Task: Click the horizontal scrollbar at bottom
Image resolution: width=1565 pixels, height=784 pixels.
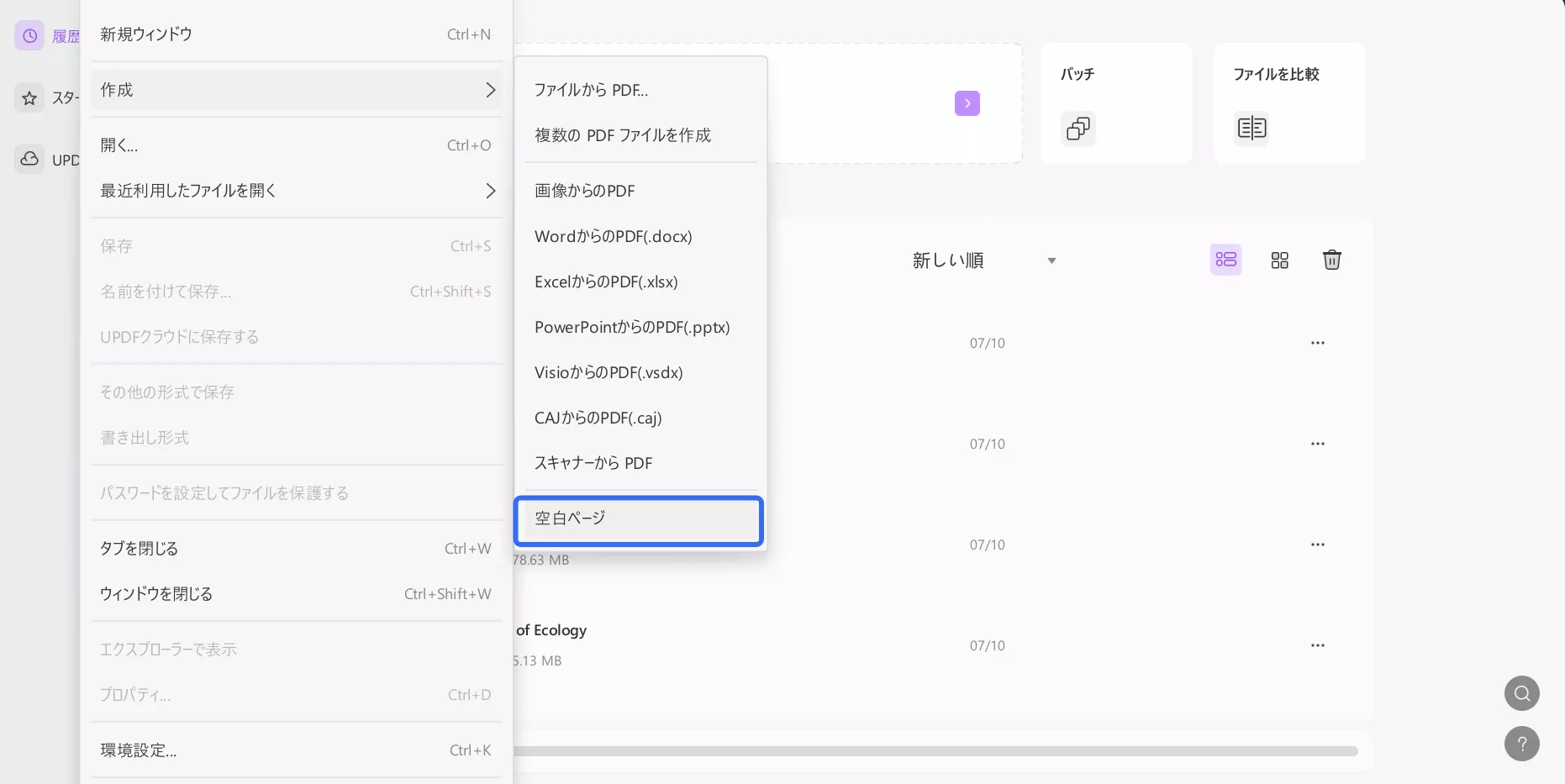Action: (x=935, y=751)
